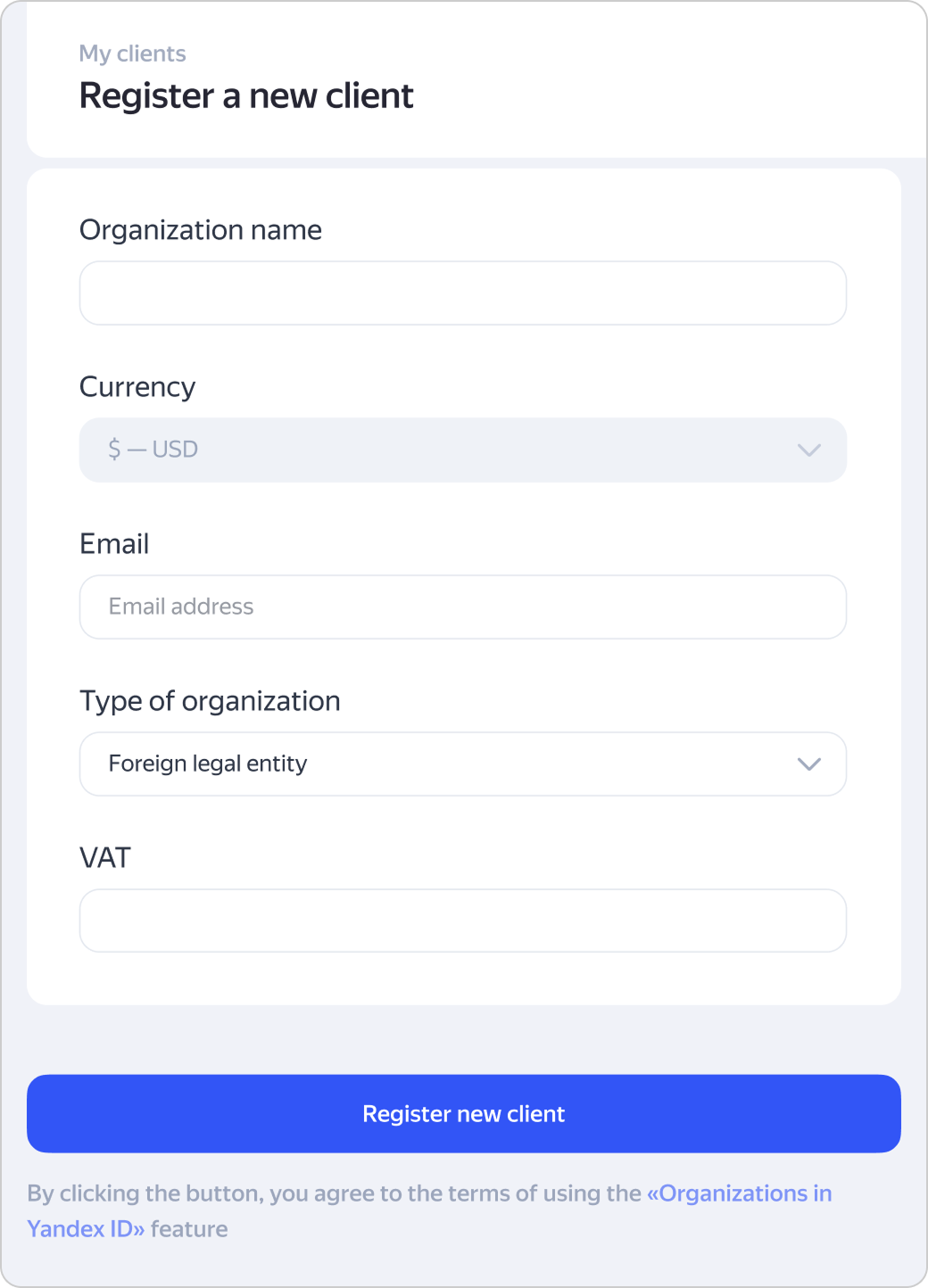This screenshot has width=928, height=1288.
Task: Click the VAT field label
Action: click(x=104, y=858)
